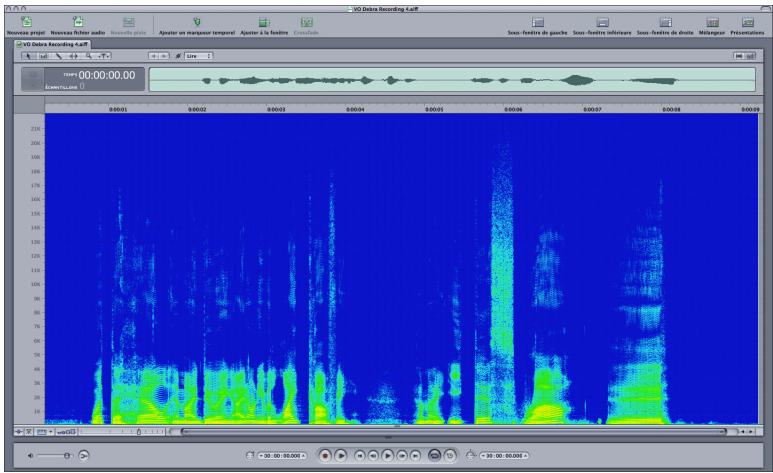Image resolution: width=773 pixels, height=473 pixels.
Task: Click the Échantillons sample value field
Action: coord(82,86)
